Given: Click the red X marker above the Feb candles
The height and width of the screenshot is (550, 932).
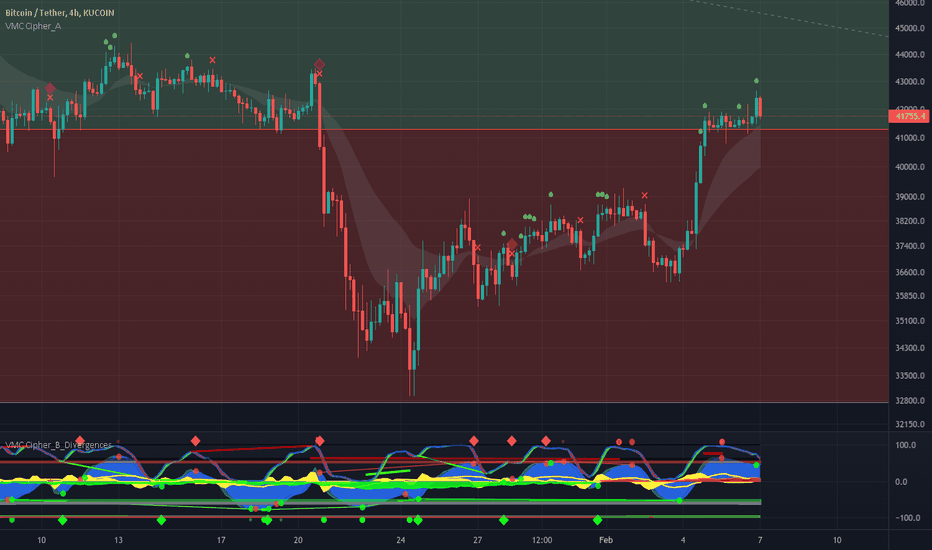Looking at the screenshot, I should pos(644,195).
